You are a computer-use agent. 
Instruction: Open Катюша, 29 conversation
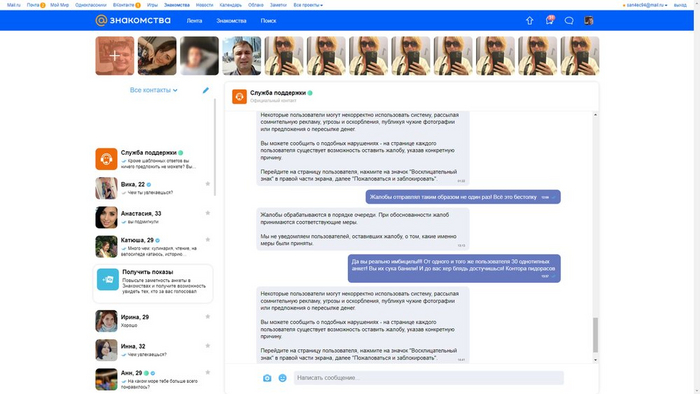pos(153,247)
